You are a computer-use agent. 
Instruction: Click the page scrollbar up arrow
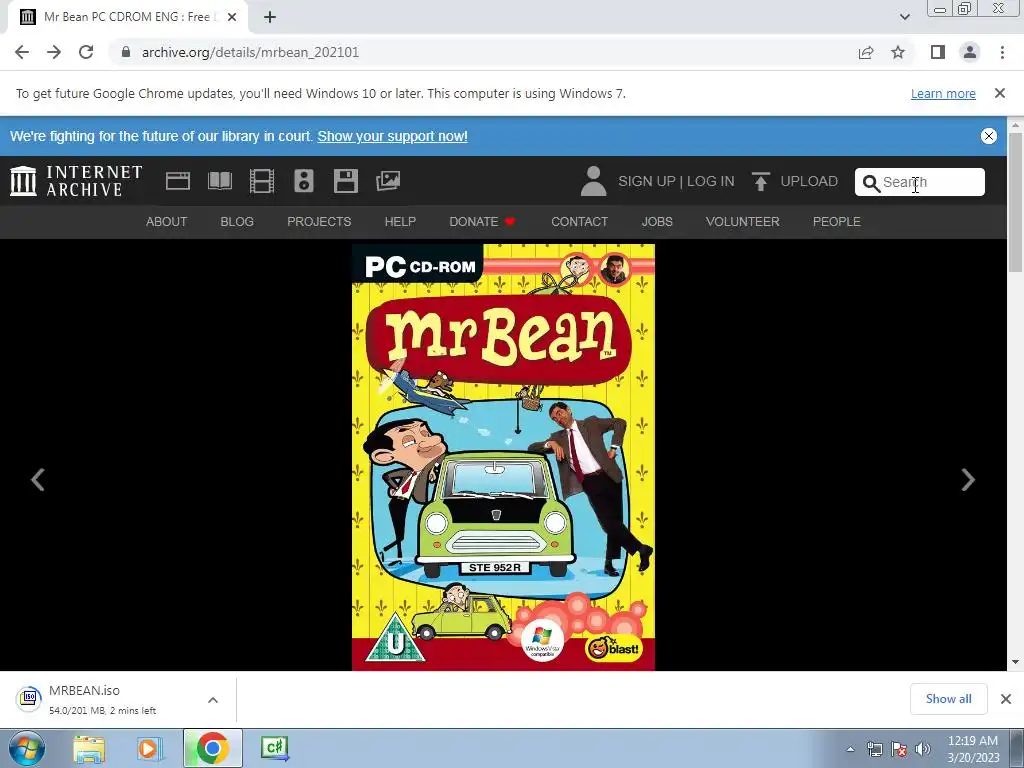tap(1016, 125)
